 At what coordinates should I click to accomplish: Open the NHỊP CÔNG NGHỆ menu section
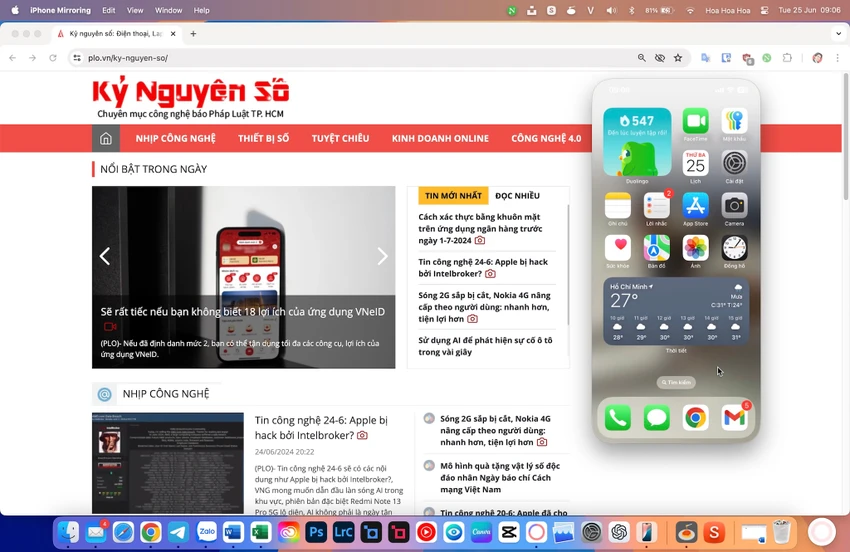tap(176, 138)
